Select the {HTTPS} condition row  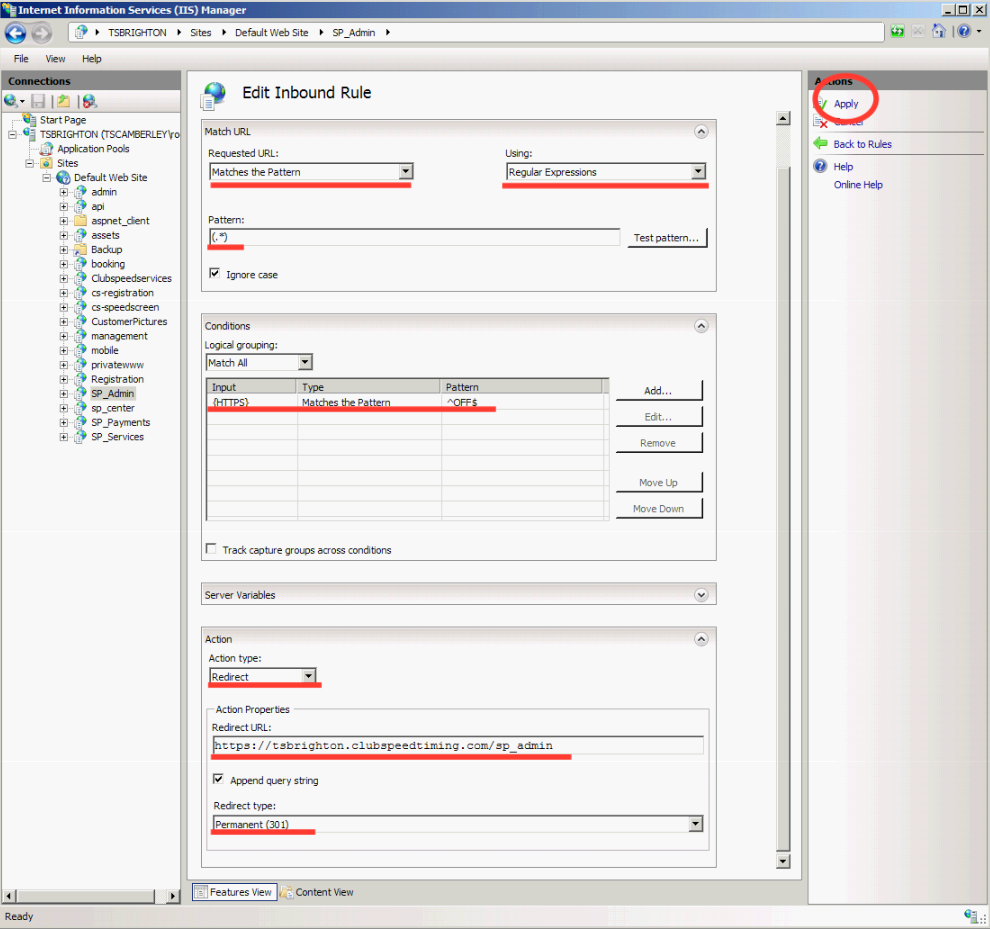coord(407,402)
